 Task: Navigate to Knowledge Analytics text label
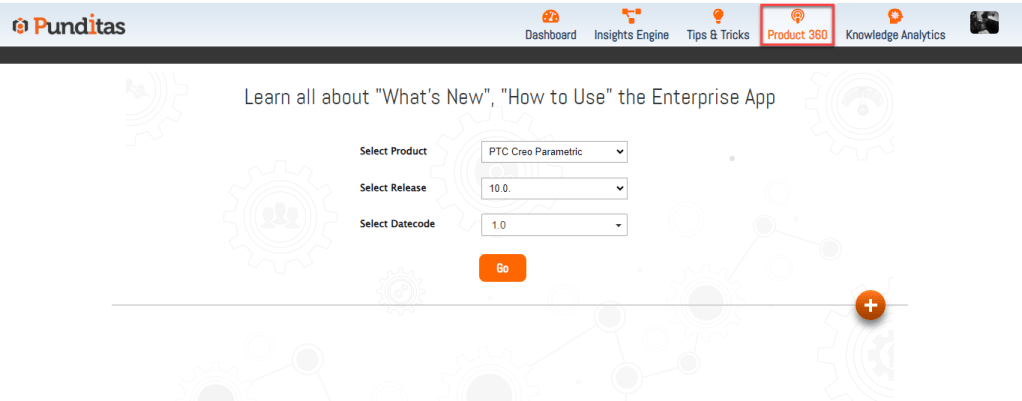pyautogui.click(x=895, y=35)
